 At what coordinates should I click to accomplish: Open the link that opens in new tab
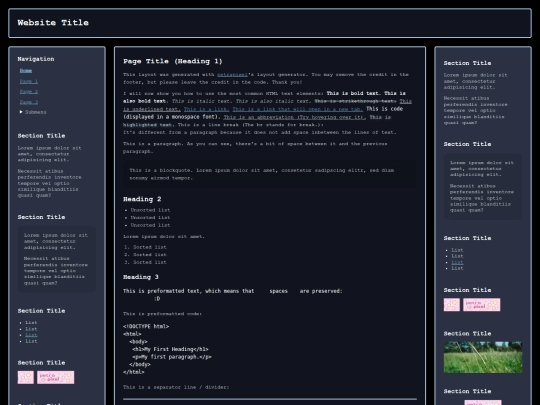point(298,109)
